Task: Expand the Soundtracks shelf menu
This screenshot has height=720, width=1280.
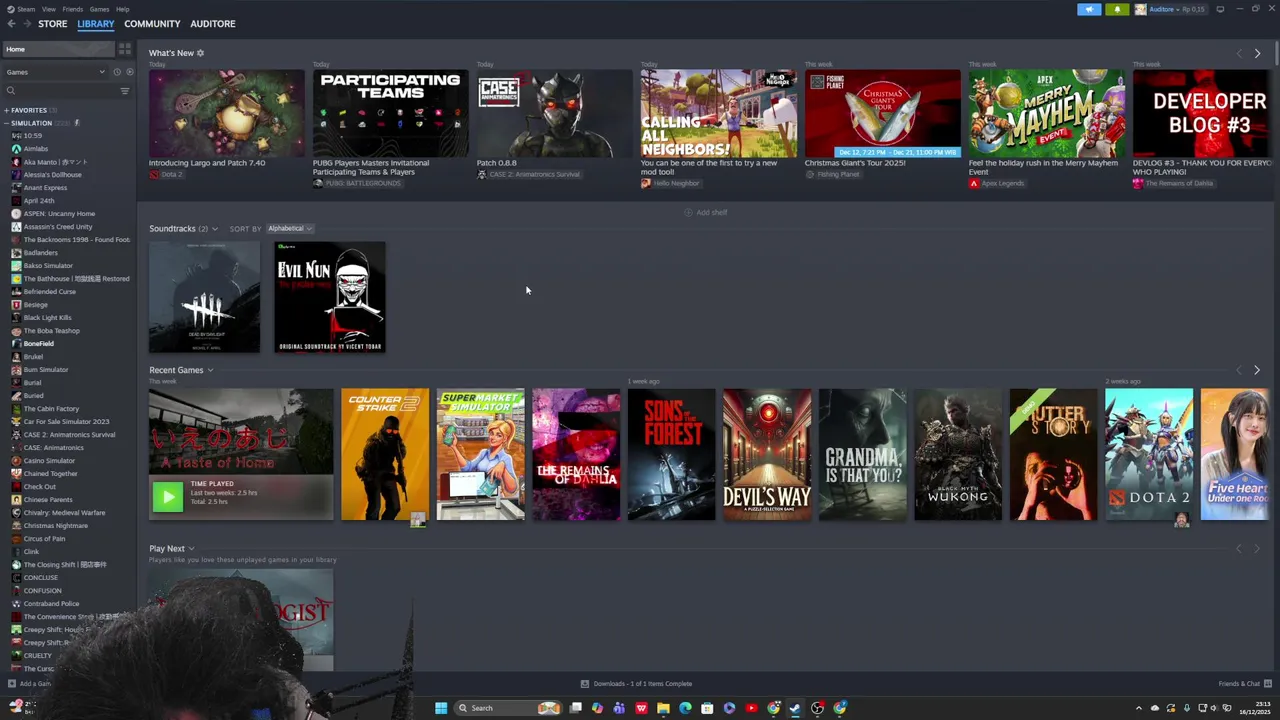Action: [214, 229]
